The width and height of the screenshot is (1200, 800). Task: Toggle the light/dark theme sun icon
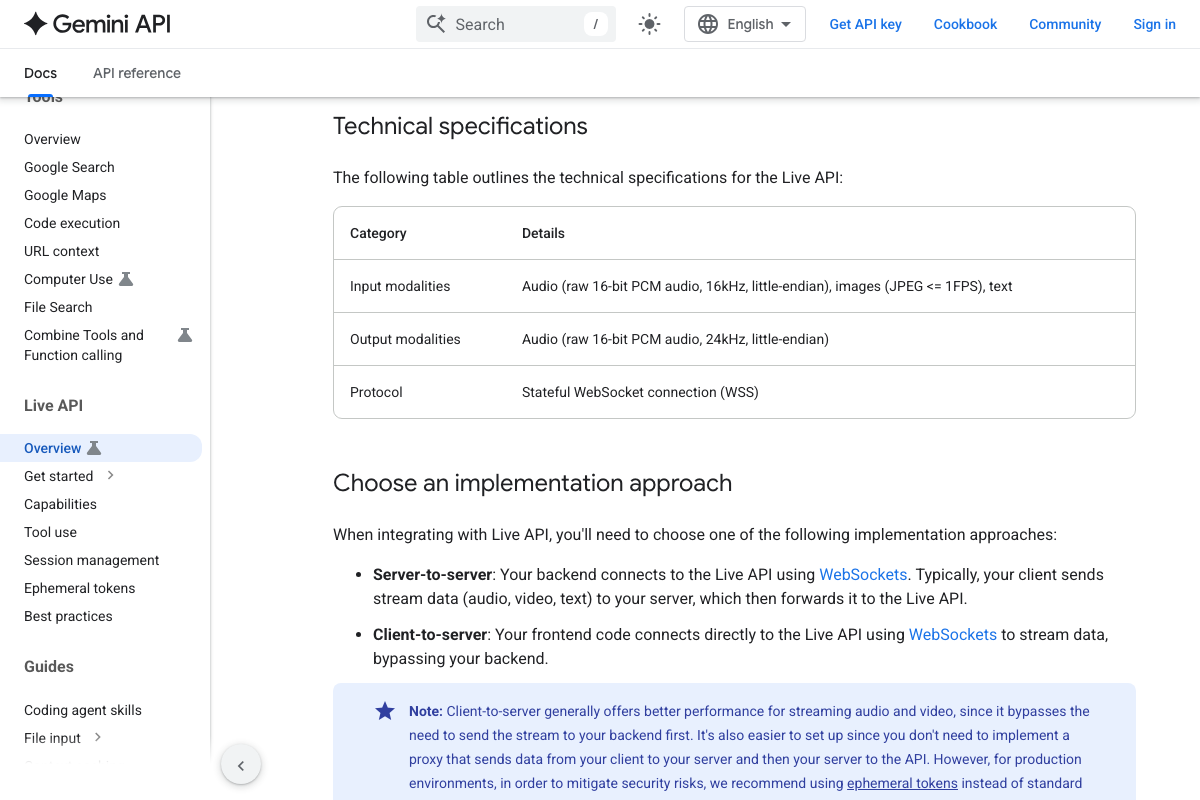pyautogui.click(x=650, y=24)
